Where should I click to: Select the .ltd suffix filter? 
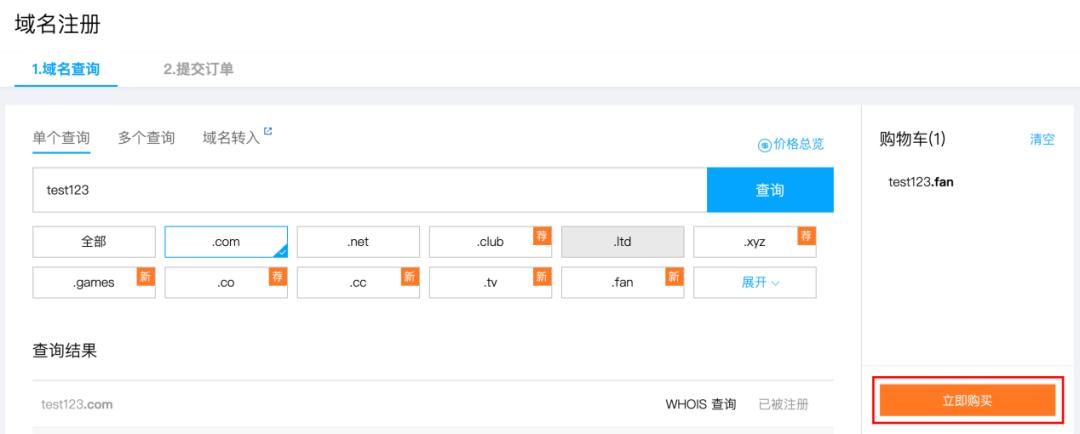point(622,241)
